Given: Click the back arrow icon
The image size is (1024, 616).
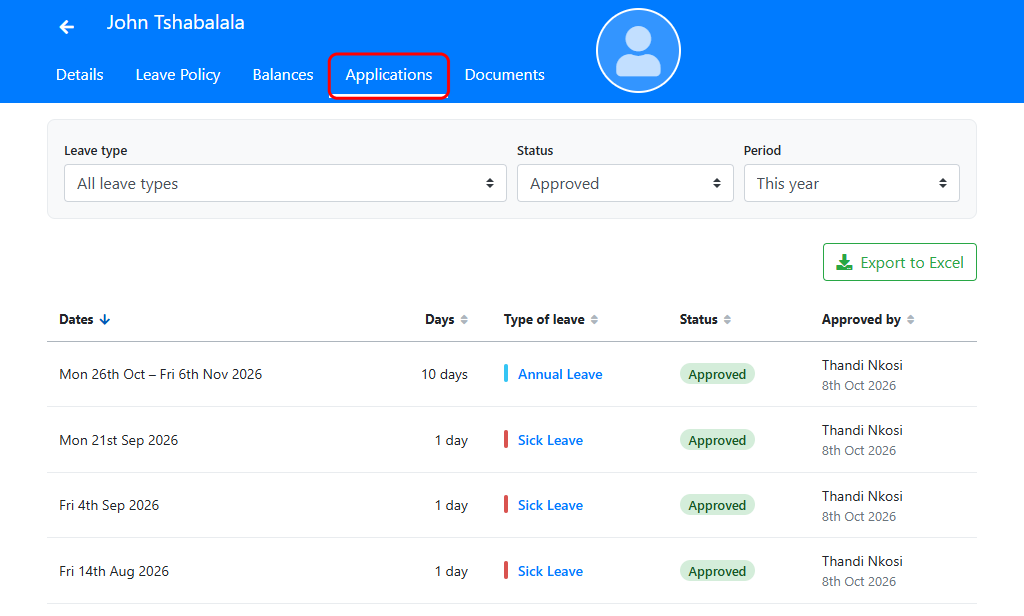Looking at the screenshot, I should click(x=67, y=27).
